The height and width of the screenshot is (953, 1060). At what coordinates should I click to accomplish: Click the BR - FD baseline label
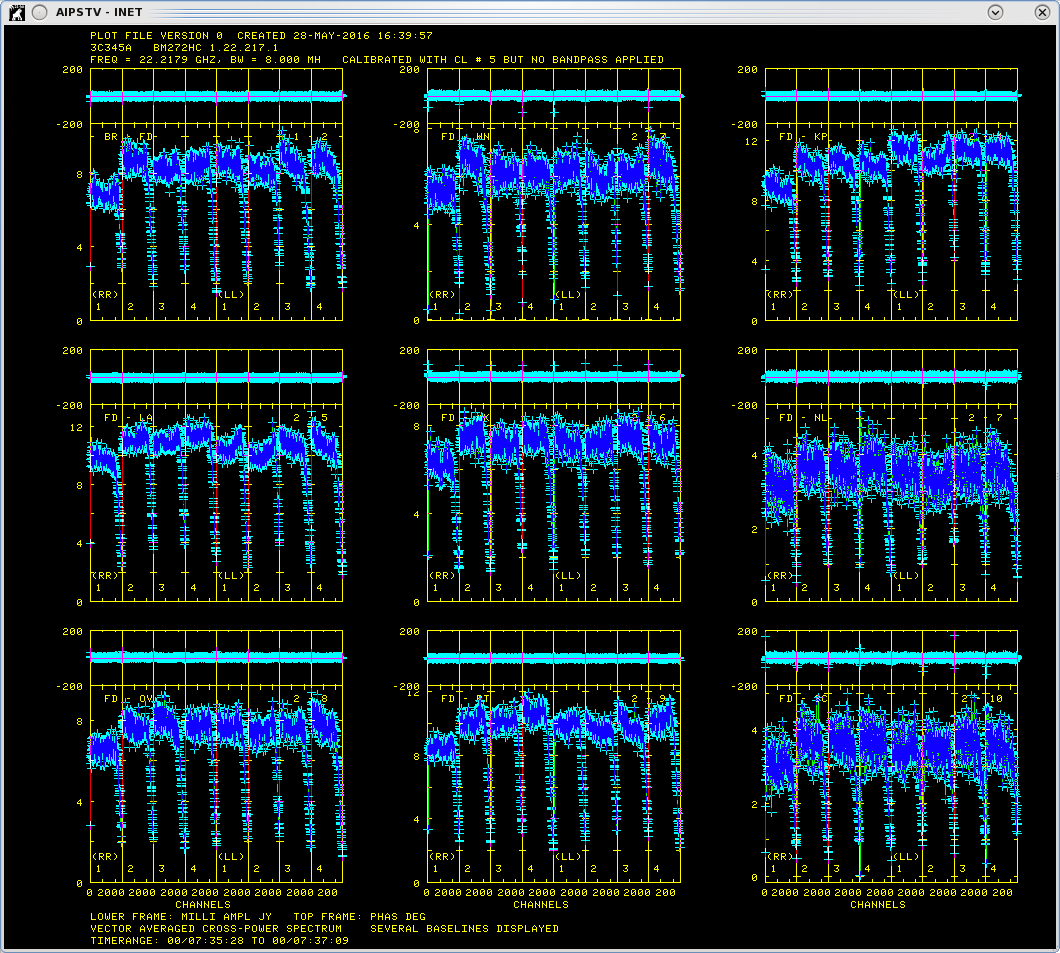tap(128, 137)
